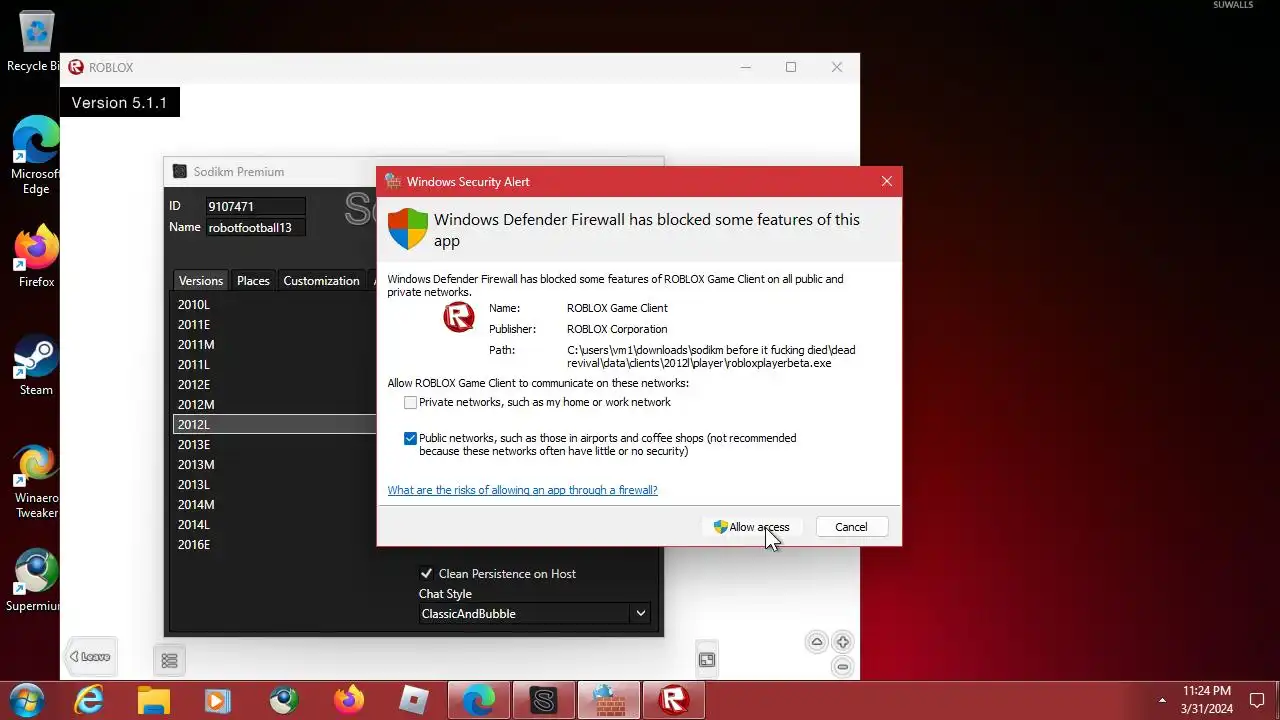Cancel the Windows Security Alert dialog
Image resolution: width=1280 pixels, height=720 pixels.
coord(851,527)
